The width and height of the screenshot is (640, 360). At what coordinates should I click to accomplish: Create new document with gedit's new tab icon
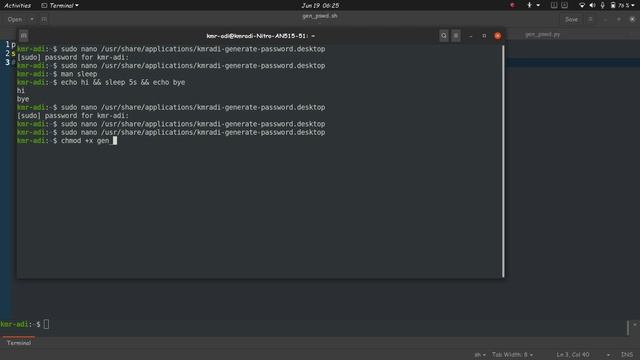click(44, 19)
